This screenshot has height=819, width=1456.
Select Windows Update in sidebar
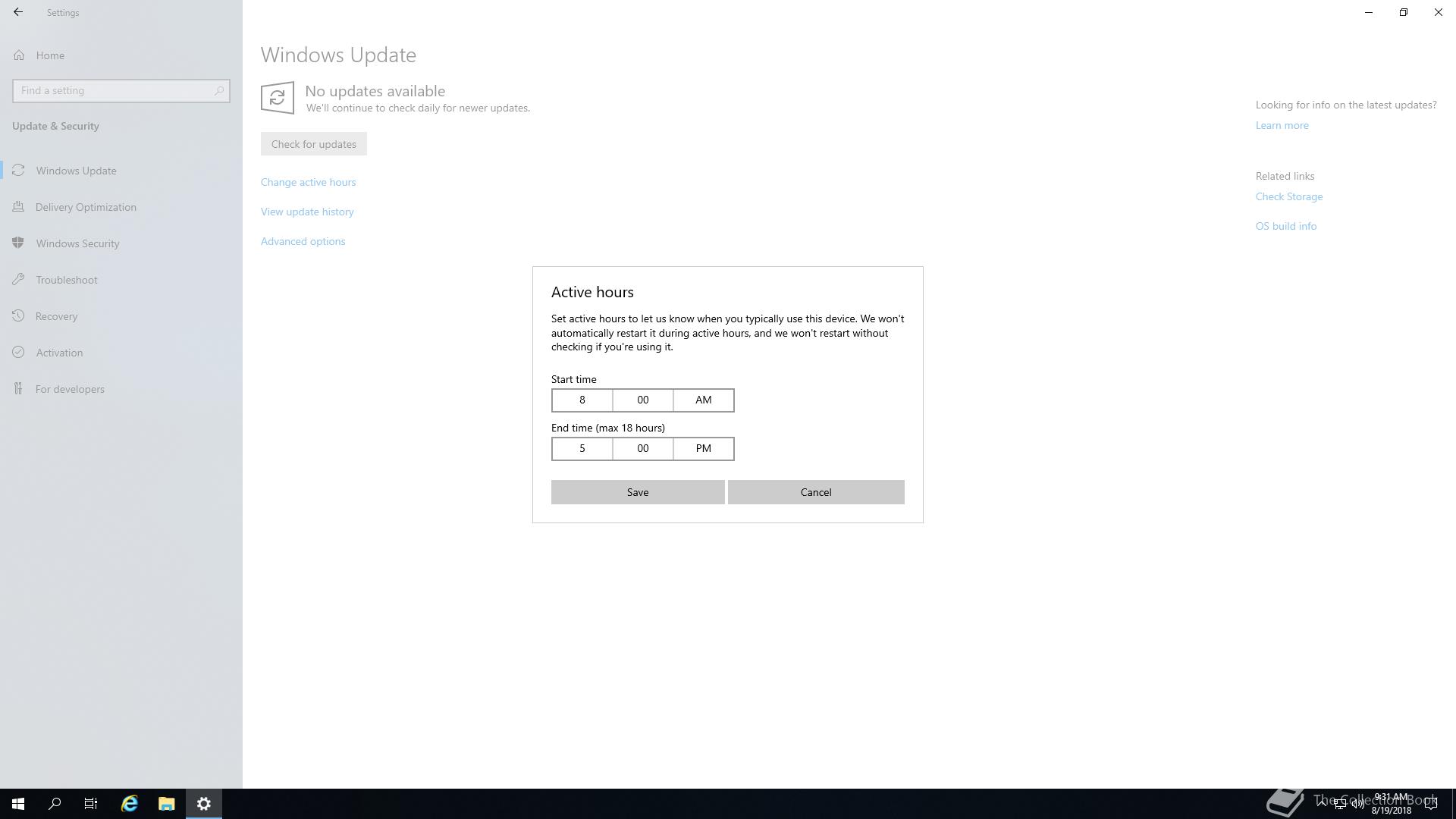pos(121,171)
